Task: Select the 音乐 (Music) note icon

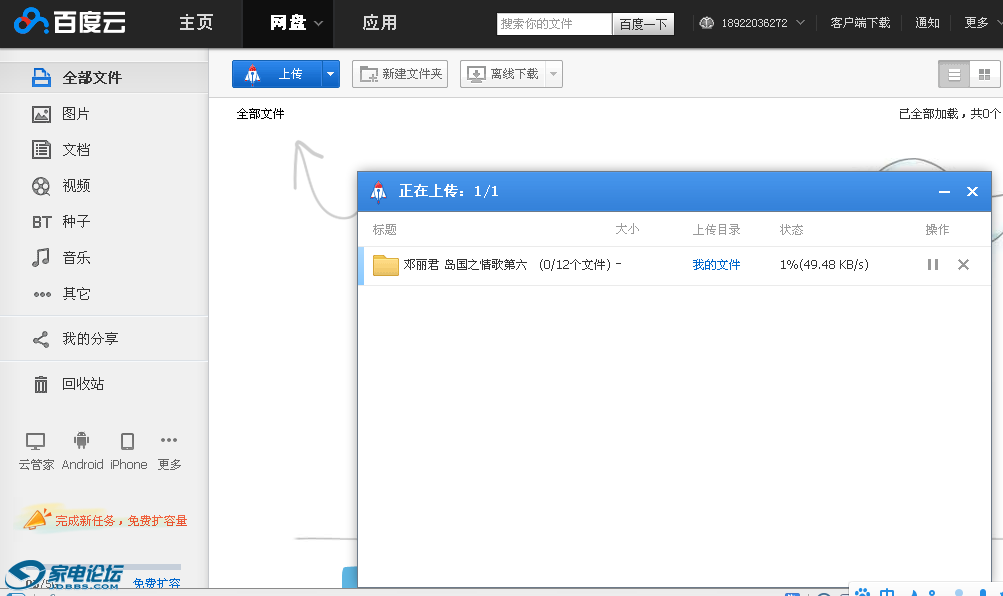Action: point(41,258)
